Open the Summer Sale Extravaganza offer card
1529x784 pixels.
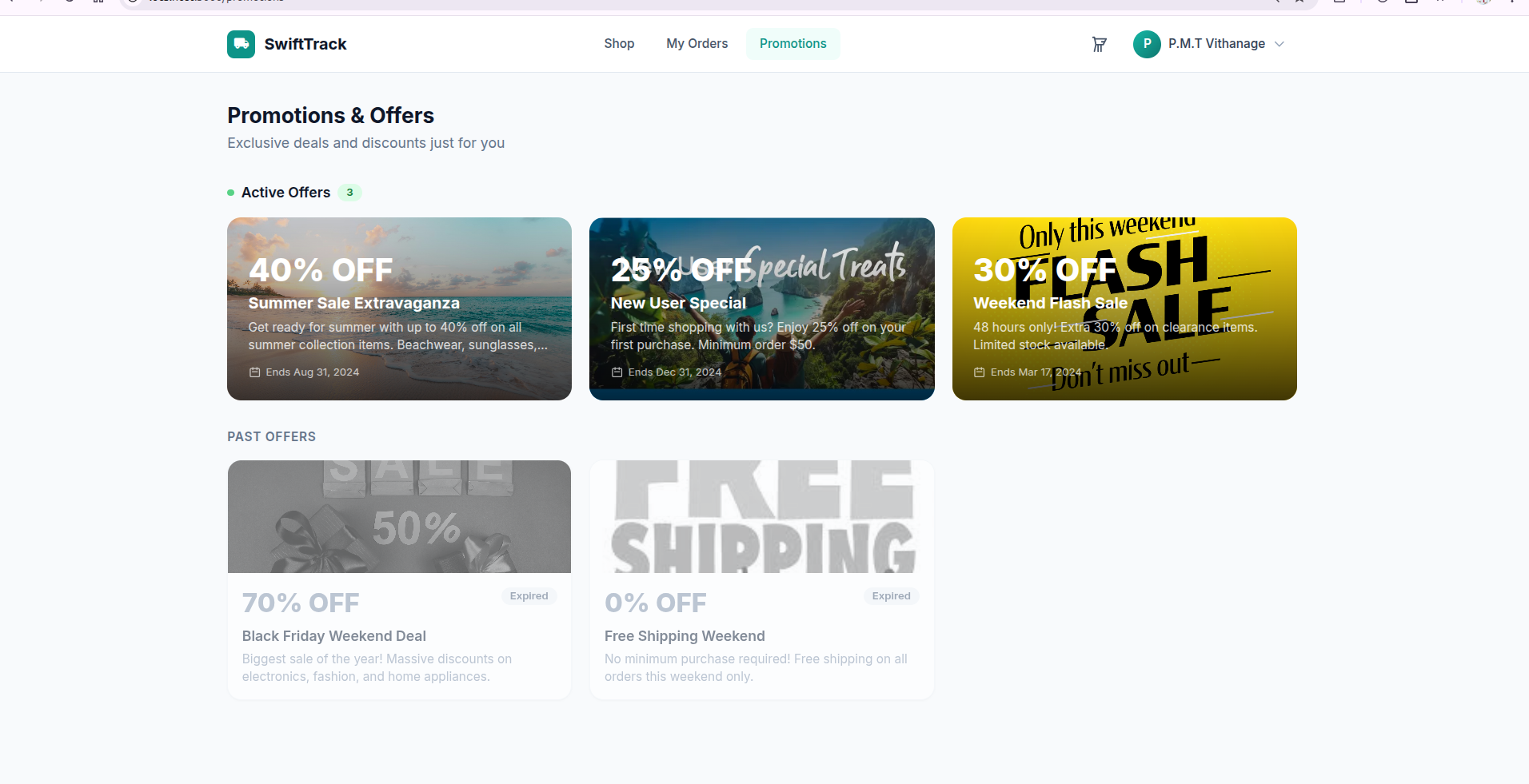click(x=399, y=308)
